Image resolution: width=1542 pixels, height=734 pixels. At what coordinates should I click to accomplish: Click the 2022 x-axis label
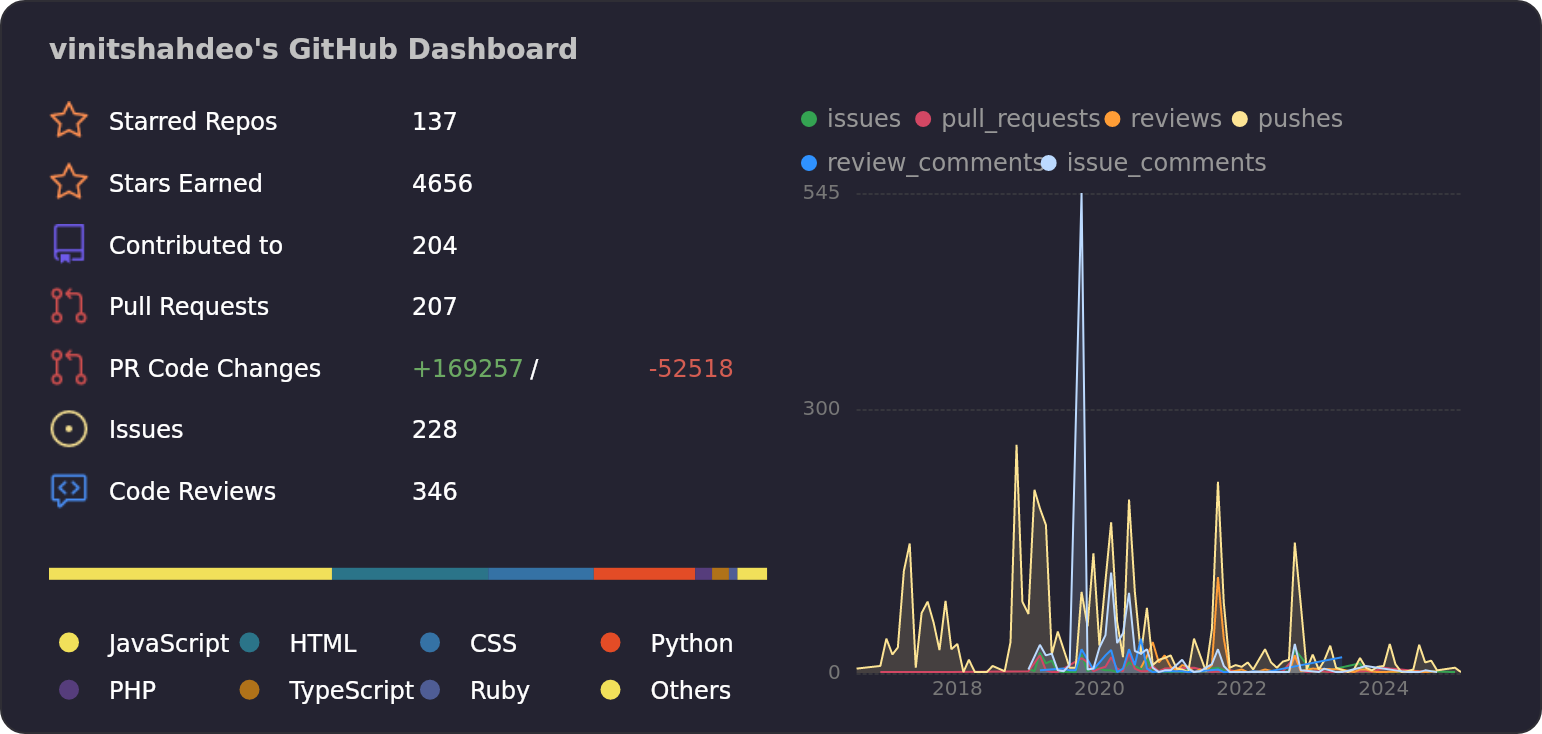(x=1241, y=688)
